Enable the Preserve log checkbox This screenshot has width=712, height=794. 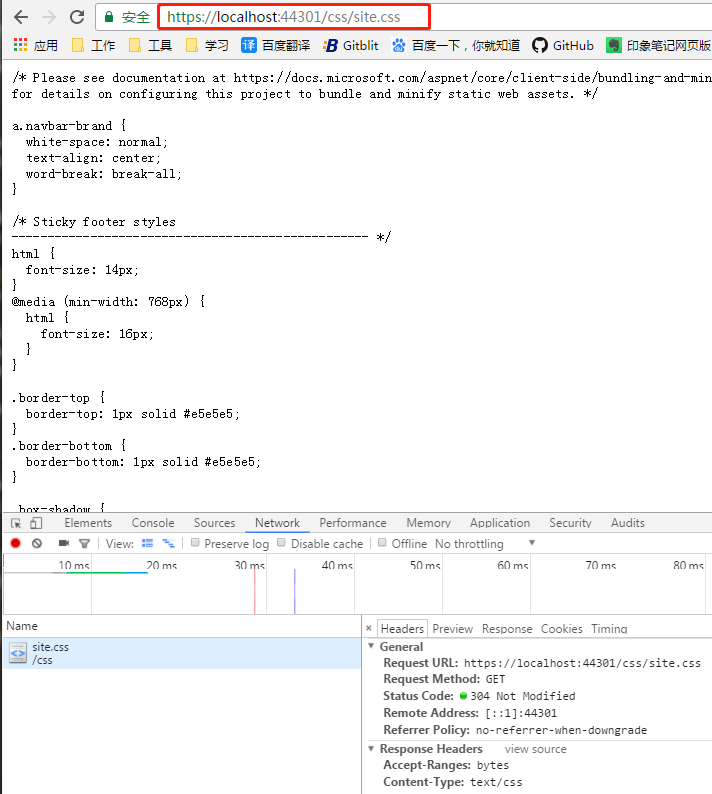pyautogui.click(x=195, y=543)
